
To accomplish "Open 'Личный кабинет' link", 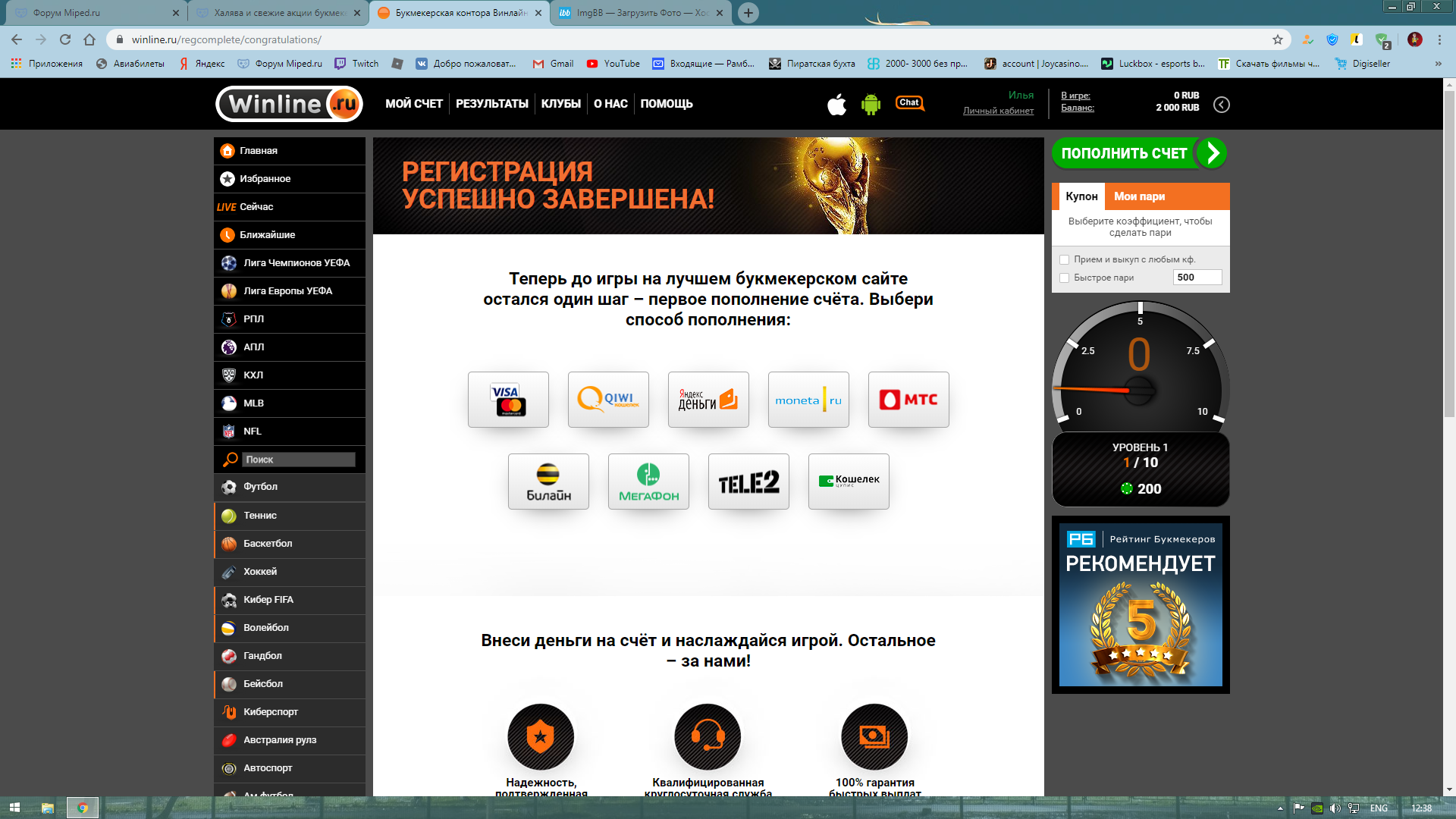I will point(998,111).
